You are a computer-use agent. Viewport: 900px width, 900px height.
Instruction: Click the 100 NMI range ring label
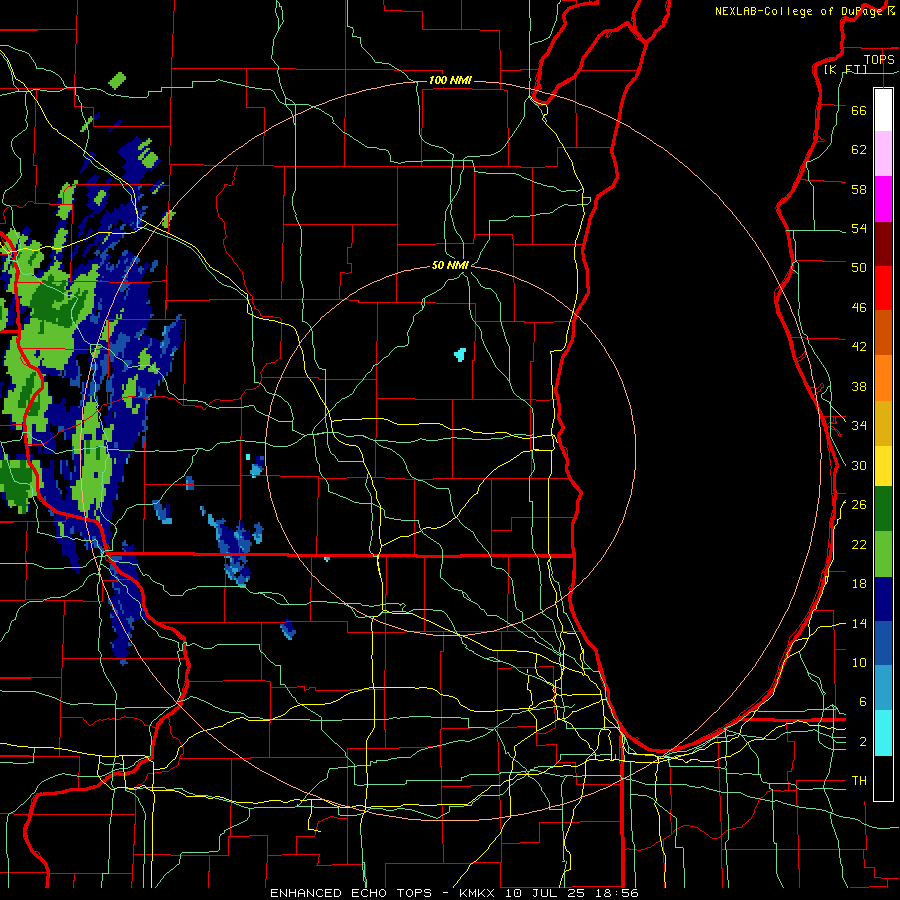[450, 80]
